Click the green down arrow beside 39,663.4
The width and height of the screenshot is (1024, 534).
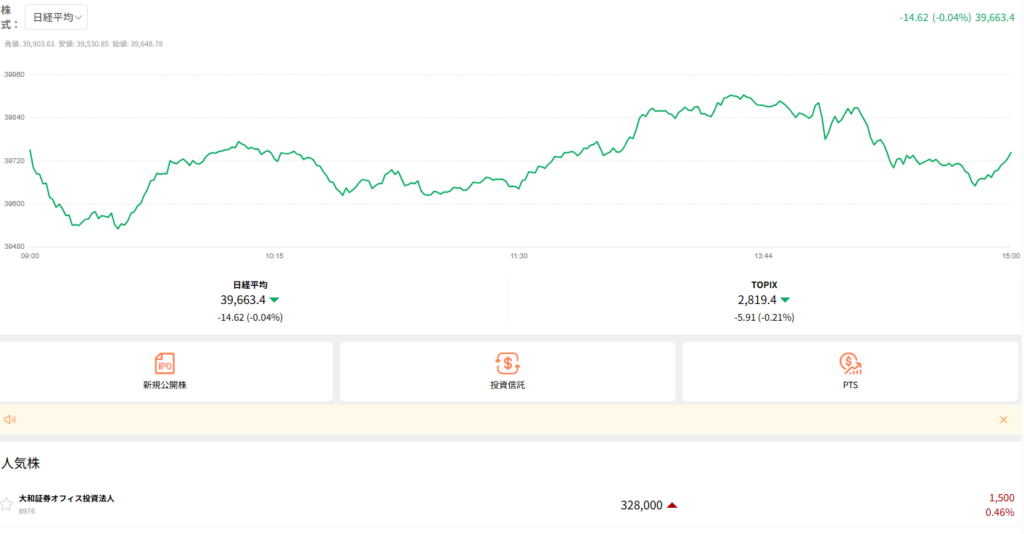click(274, 300)
